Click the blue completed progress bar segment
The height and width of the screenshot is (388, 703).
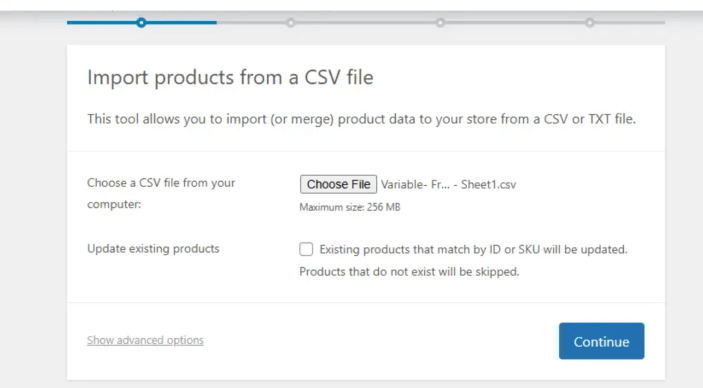click(142, 22)
